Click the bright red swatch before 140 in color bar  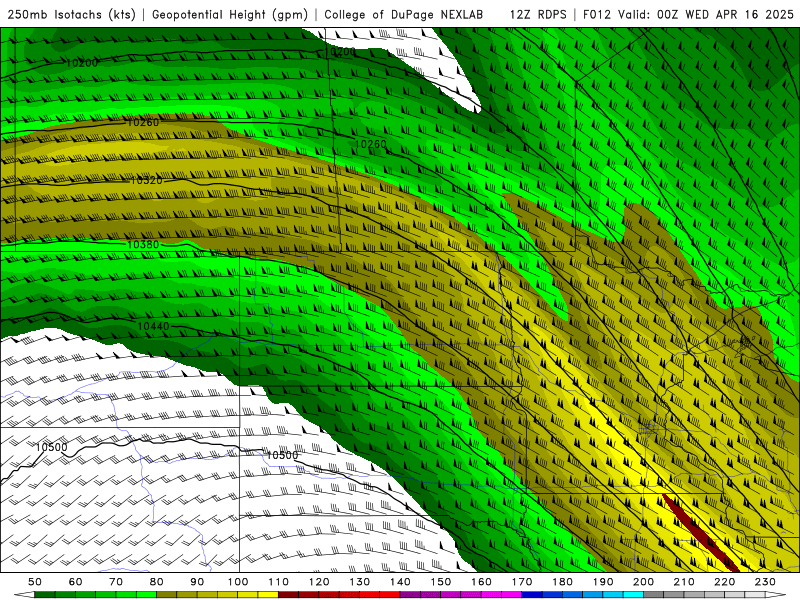390,594
